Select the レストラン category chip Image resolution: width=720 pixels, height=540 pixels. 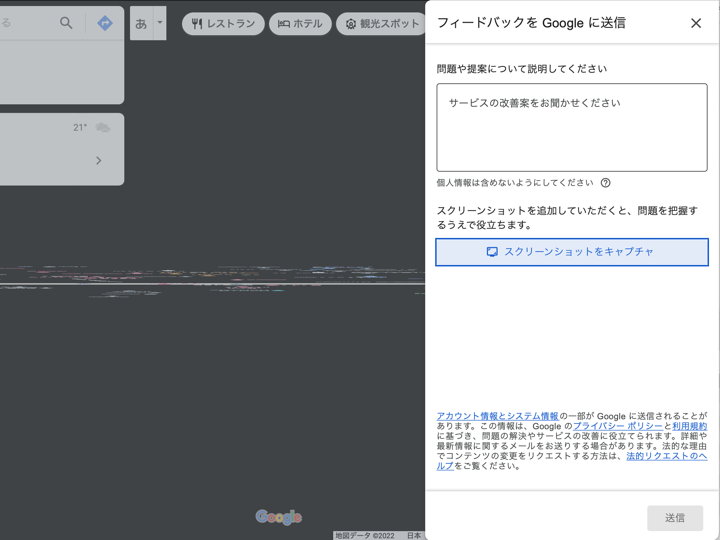click(223, 23)
